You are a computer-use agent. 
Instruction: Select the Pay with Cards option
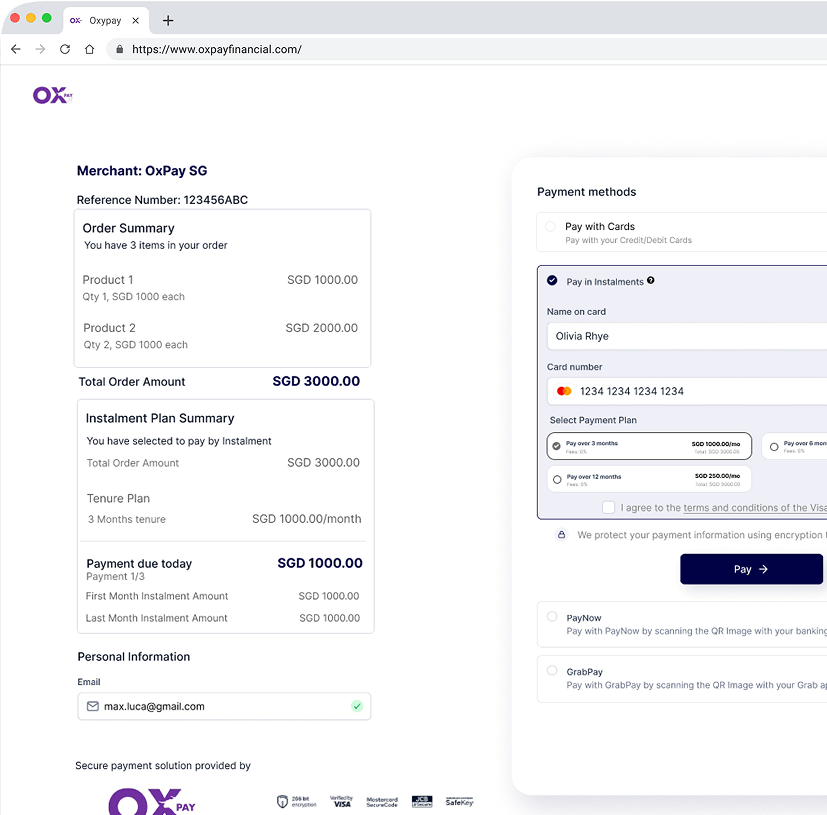coord(551,227)
